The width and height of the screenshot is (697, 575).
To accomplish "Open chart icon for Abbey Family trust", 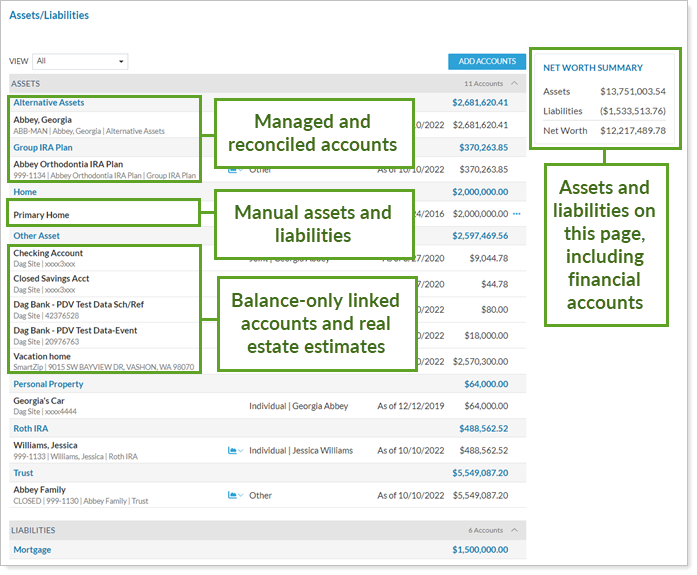I will (233, 495).
